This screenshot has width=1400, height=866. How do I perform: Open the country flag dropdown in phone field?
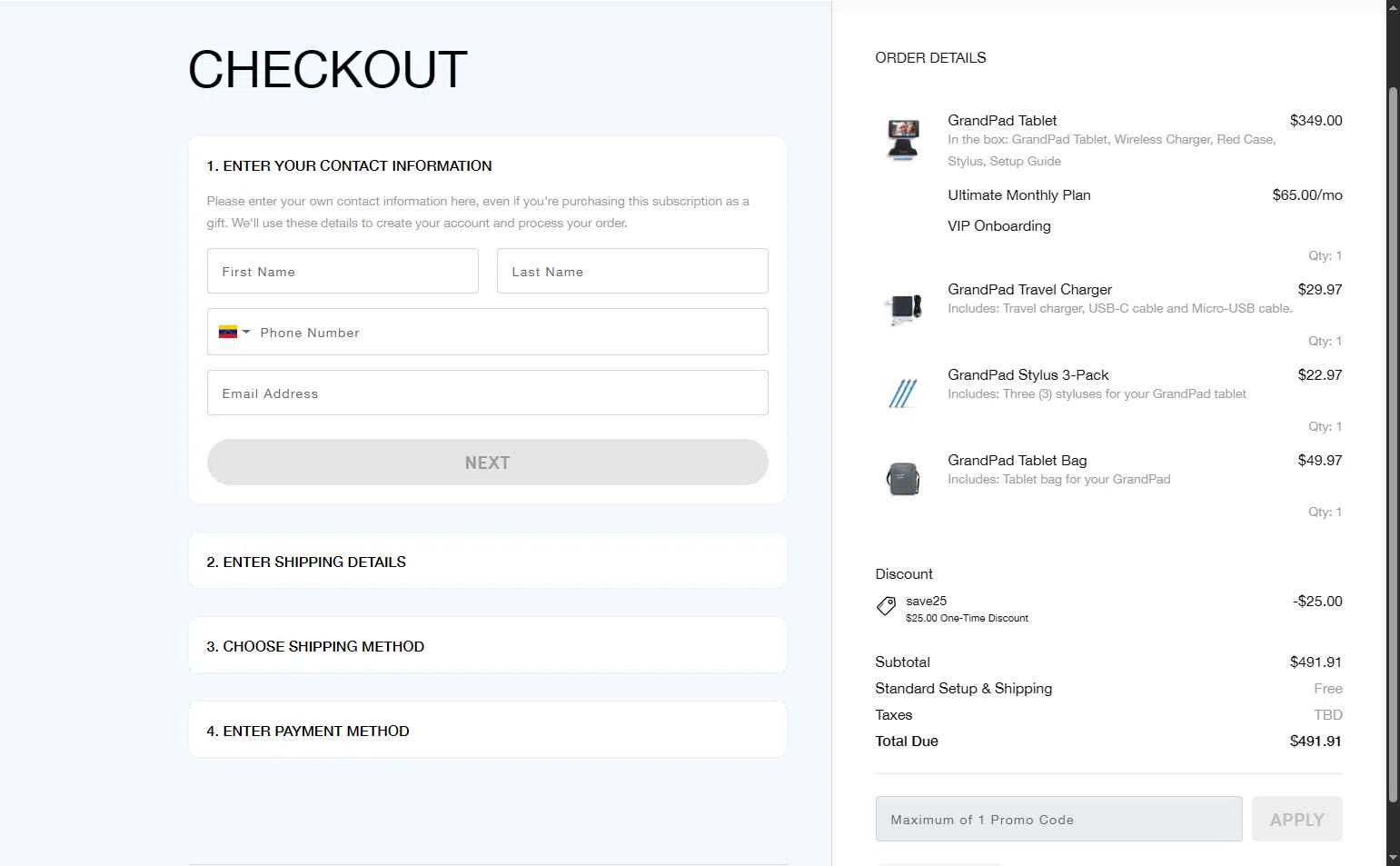[234, 332]
